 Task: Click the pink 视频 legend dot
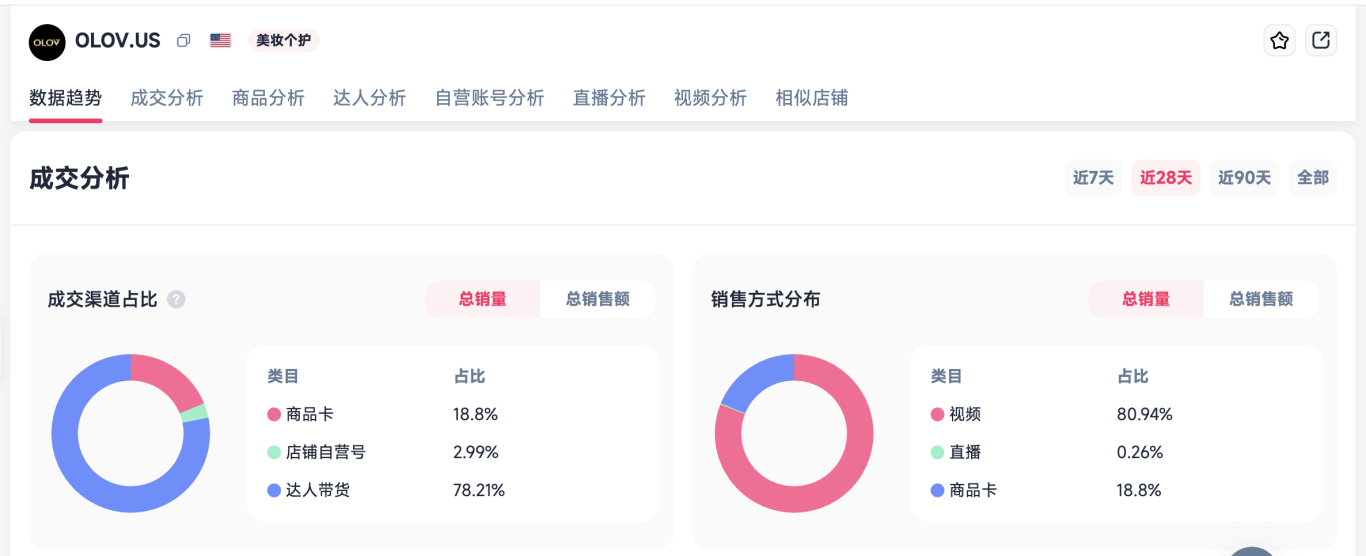(x=937, y=415)
